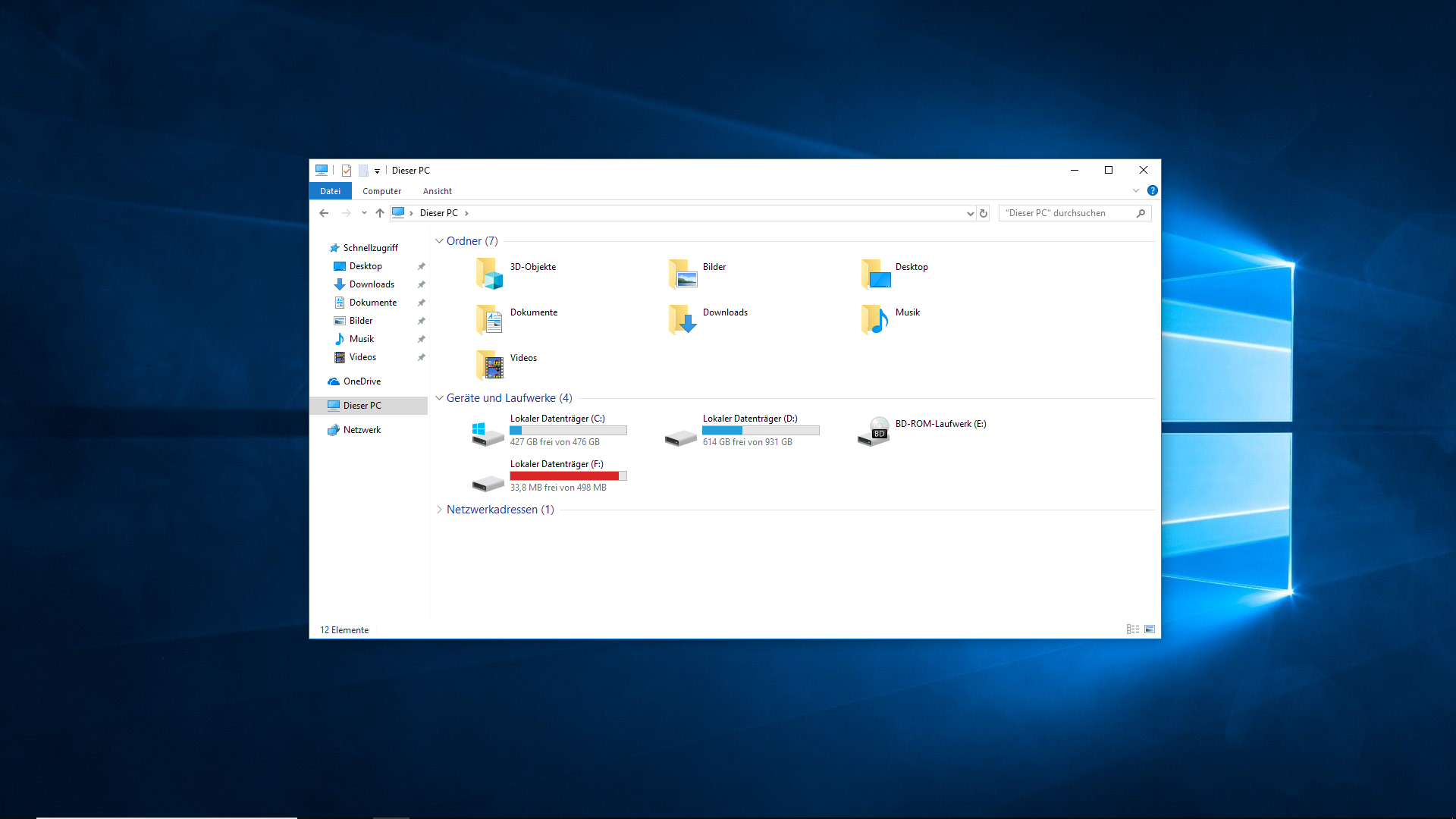The image size is (1456, 819).
Task: Click the Properties quick access toolbar icon
Action: pyautogui.click(x=347, y=171)
